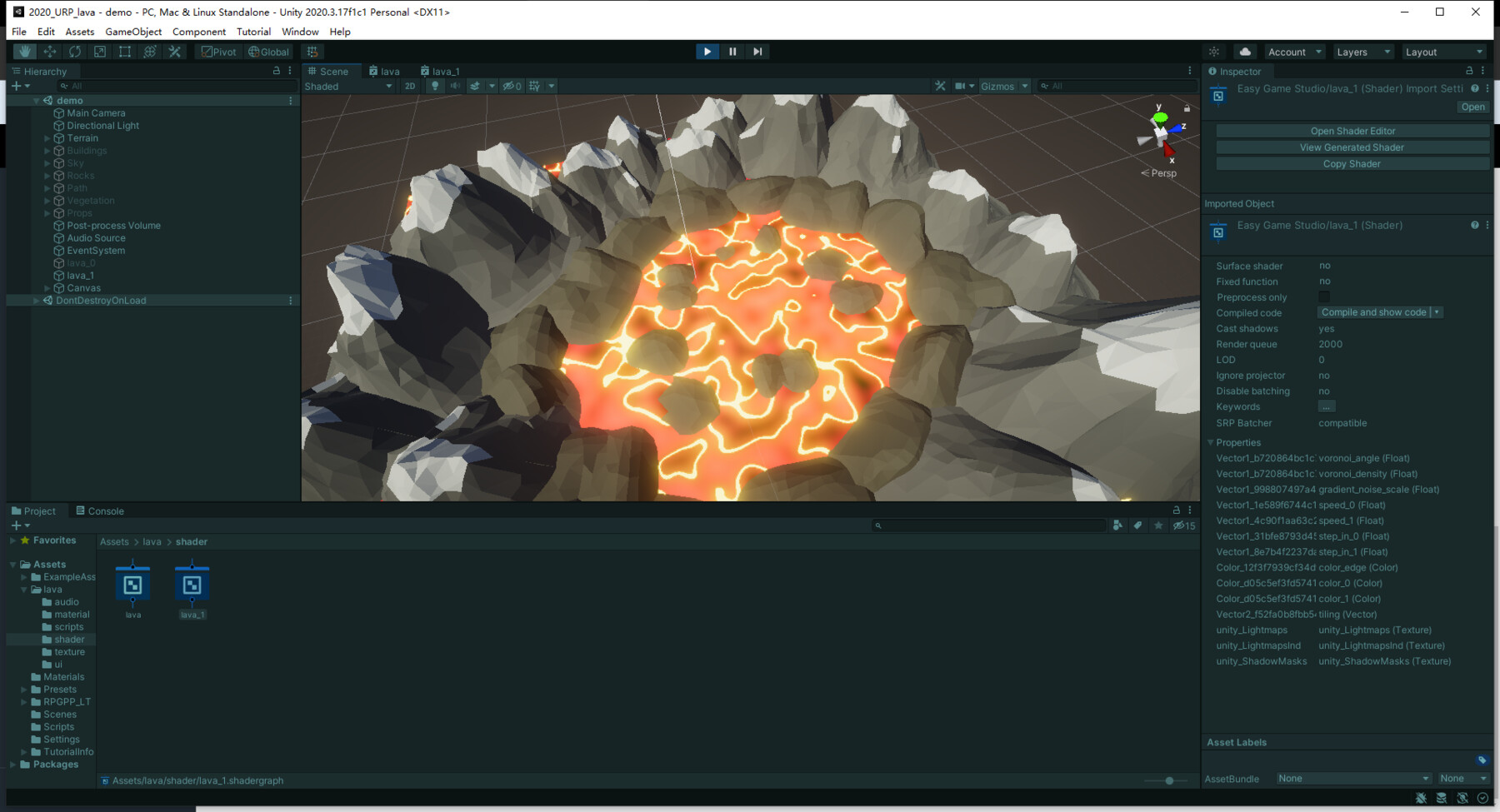Image resolution: width=1500 pixels, height=812 pixels.
Task: Mute scene audio using the speaker icon
Action: coord(453,86)
